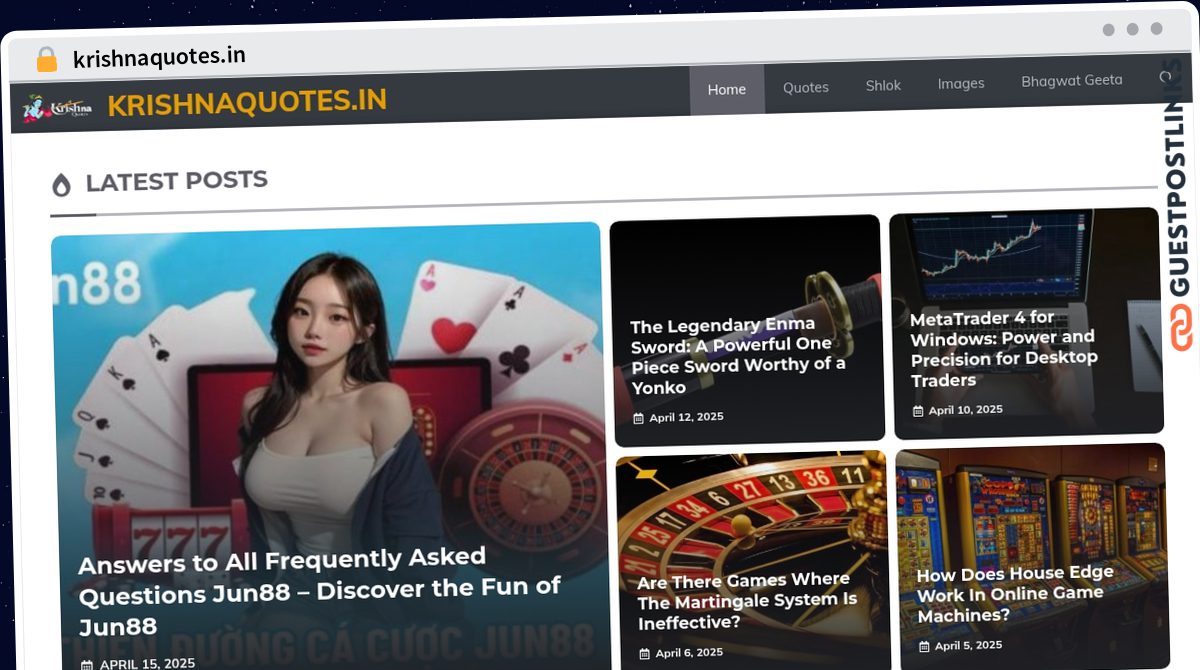1200x670 pixels.
Task: Click calendar icon next to April 6, 2025
Action: click(x=645, y=654)
